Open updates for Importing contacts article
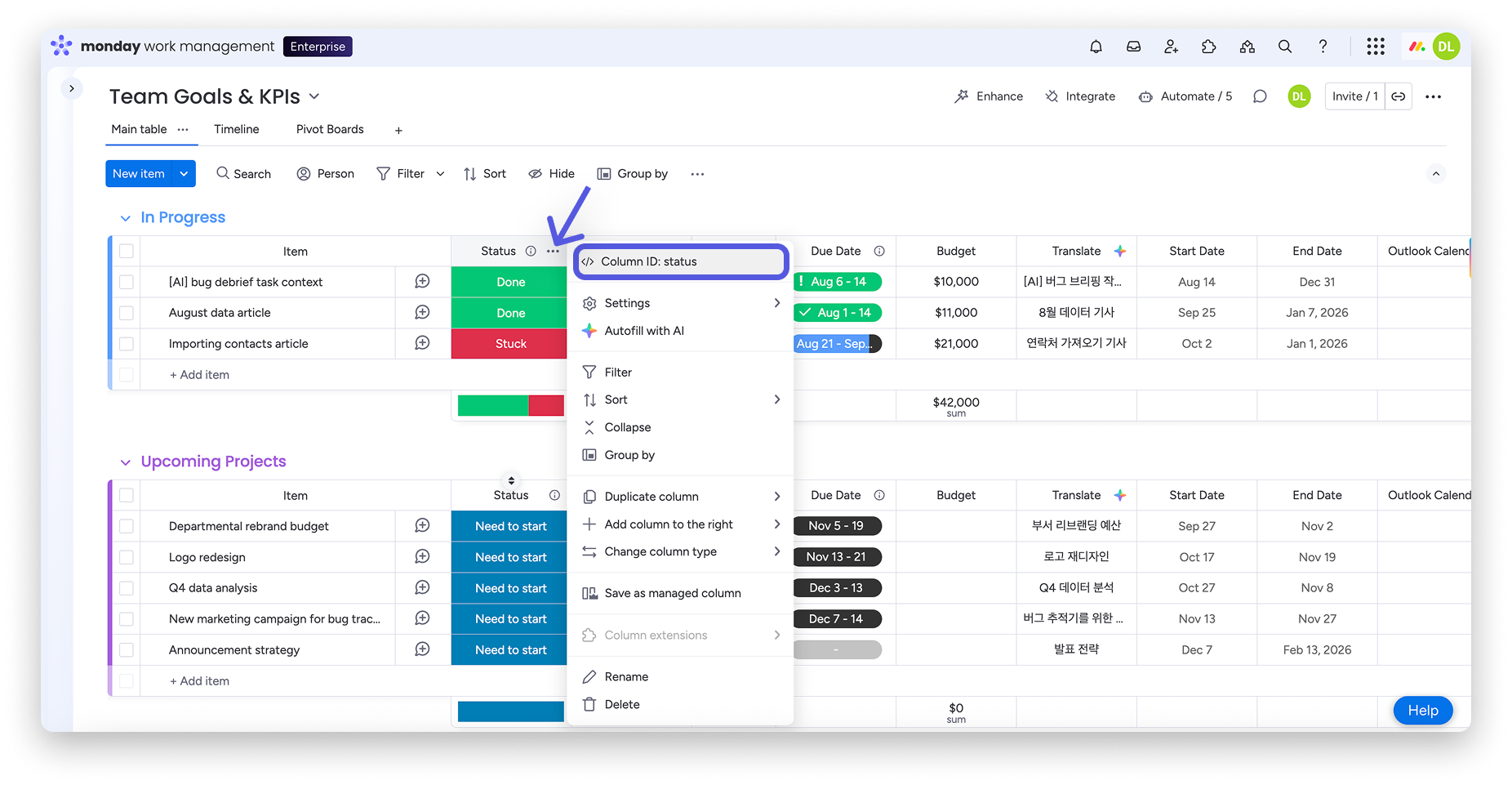 point(422,343)
